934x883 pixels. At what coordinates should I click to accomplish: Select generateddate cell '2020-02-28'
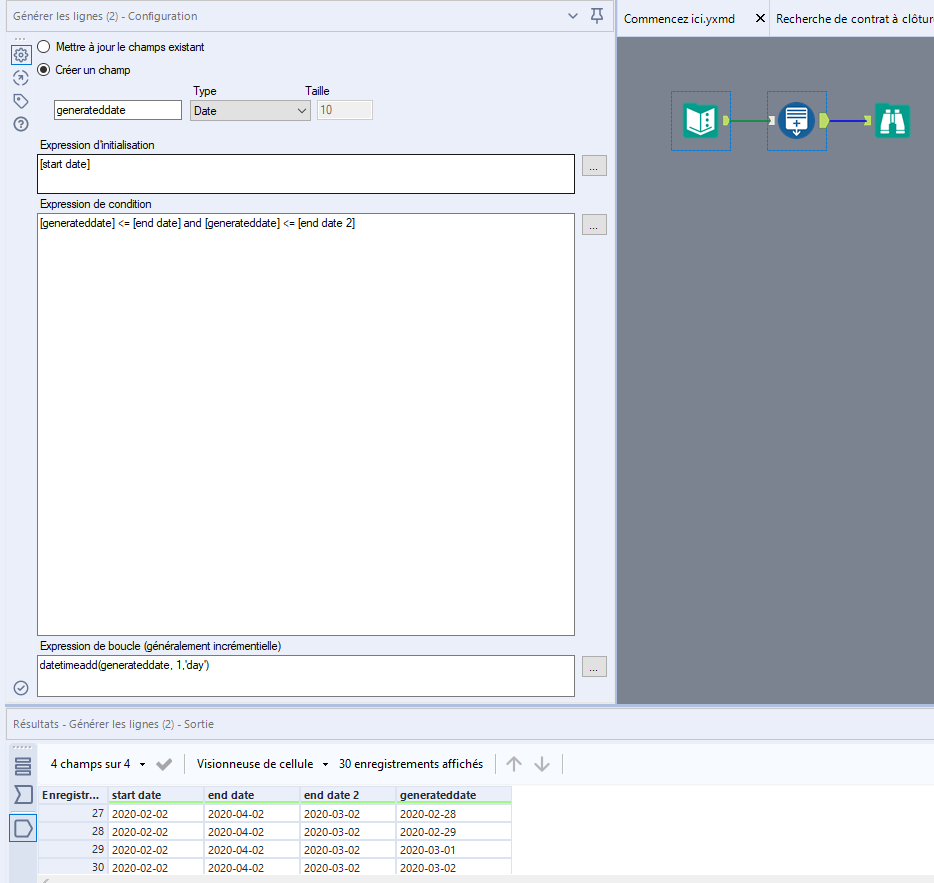[453, 814]
